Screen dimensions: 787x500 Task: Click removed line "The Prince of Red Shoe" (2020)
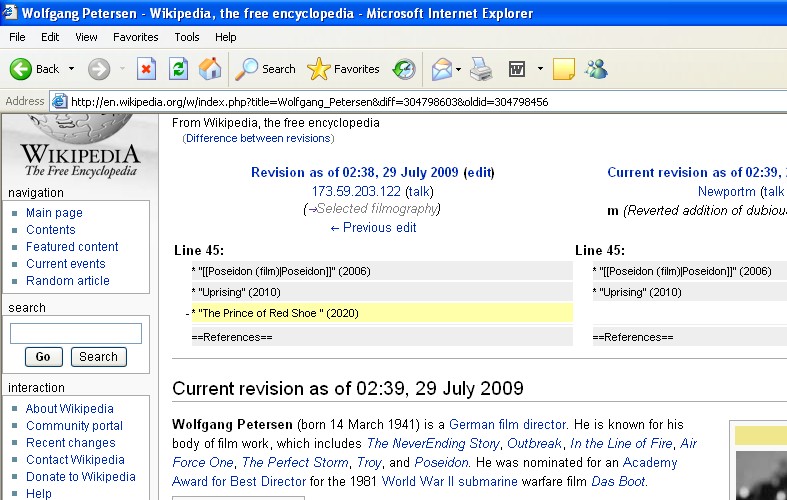(381, 313)
